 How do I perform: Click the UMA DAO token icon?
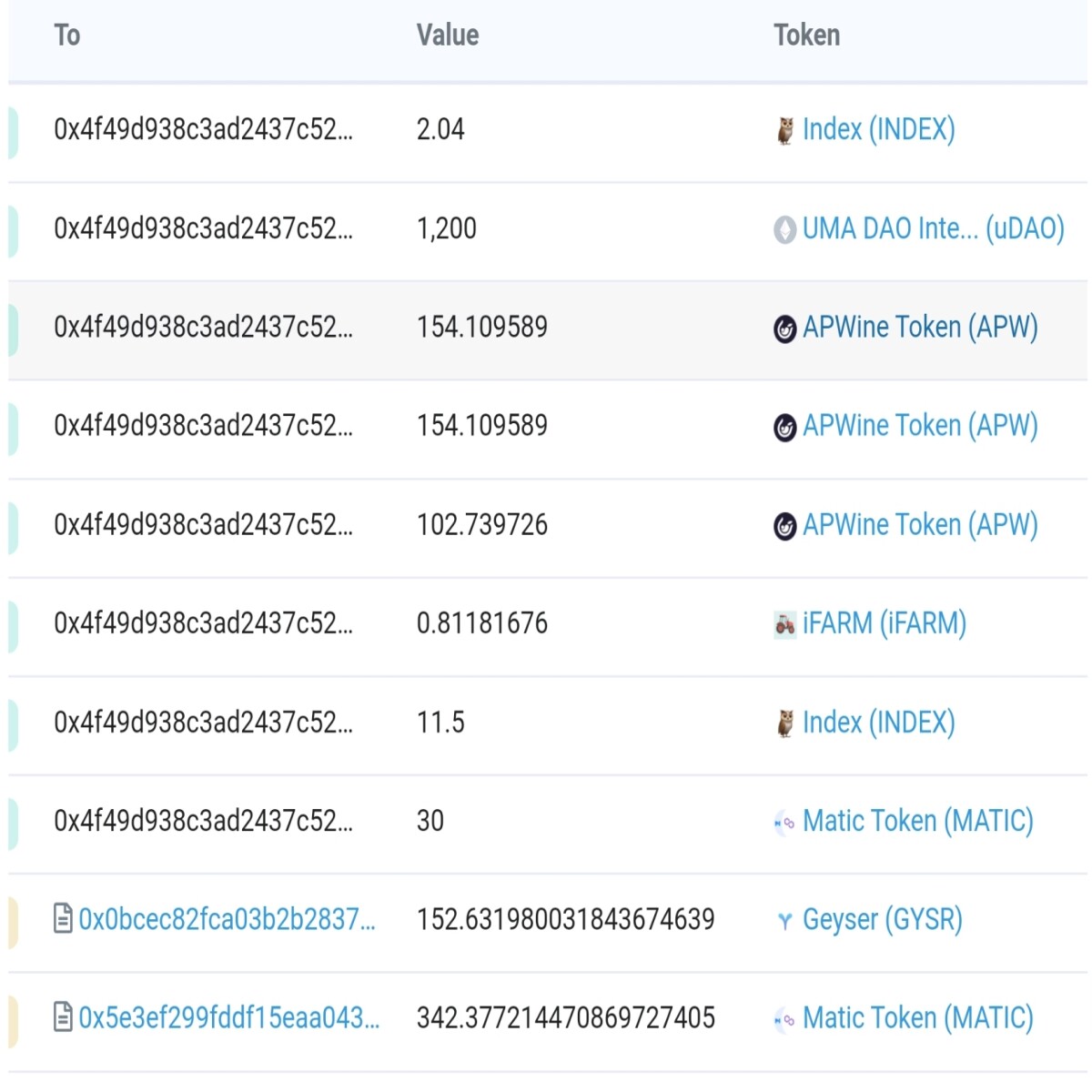click(x=784, y=229)
